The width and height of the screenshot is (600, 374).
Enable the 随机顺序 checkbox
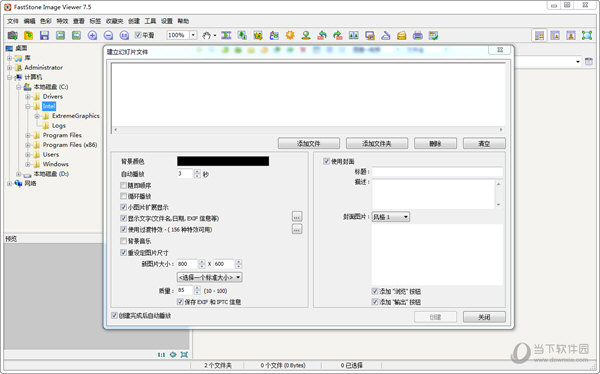(x=123, y=185)
